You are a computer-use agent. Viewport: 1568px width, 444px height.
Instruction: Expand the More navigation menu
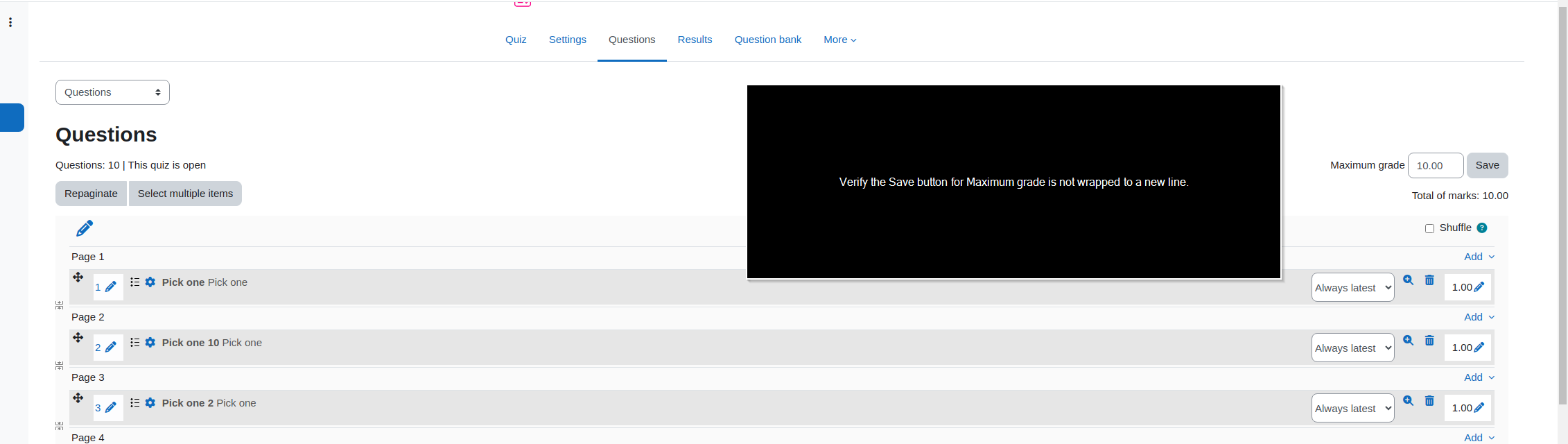pyautogui.click(x=839, y=40)
